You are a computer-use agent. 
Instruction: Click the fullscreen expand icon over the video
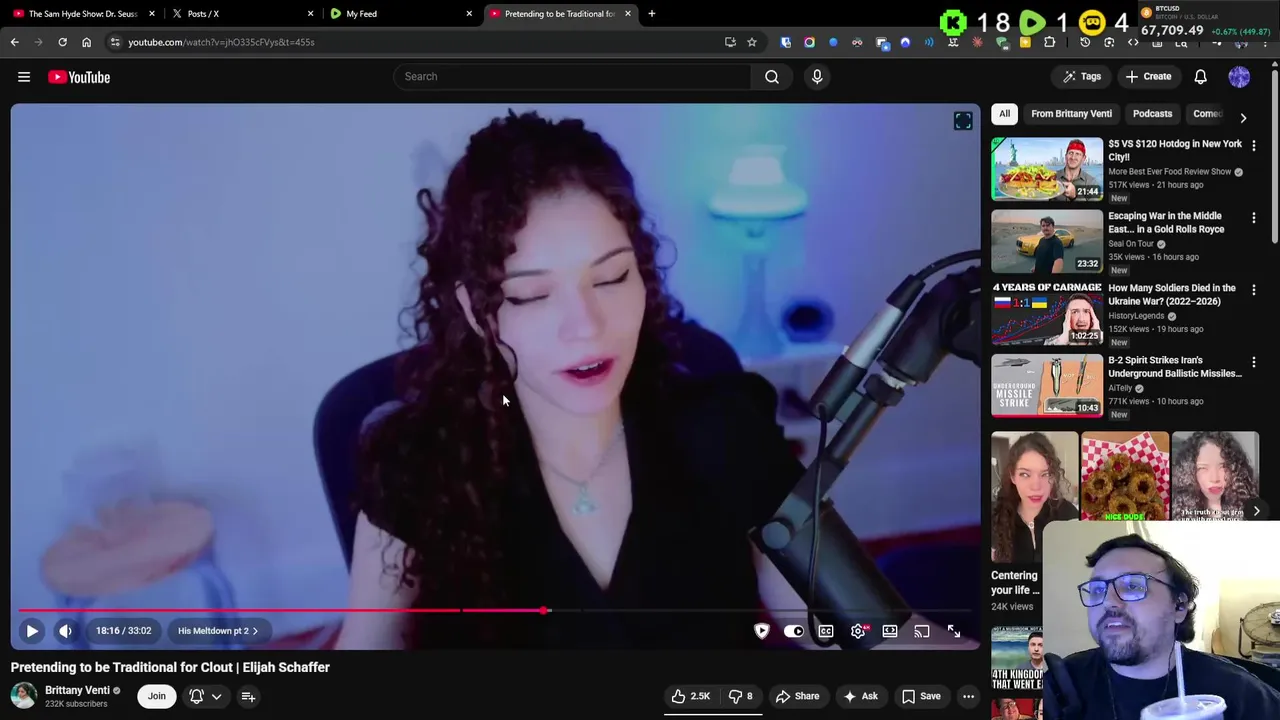pyautogui.click(x=963, y=121)
